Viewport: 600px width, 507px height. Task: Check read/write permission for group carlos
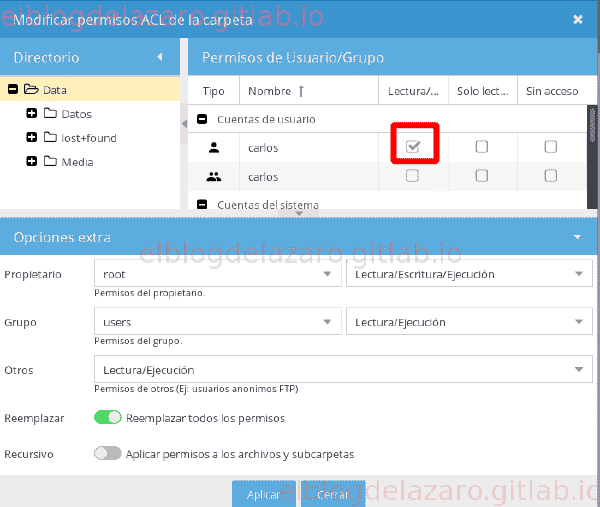412,176
